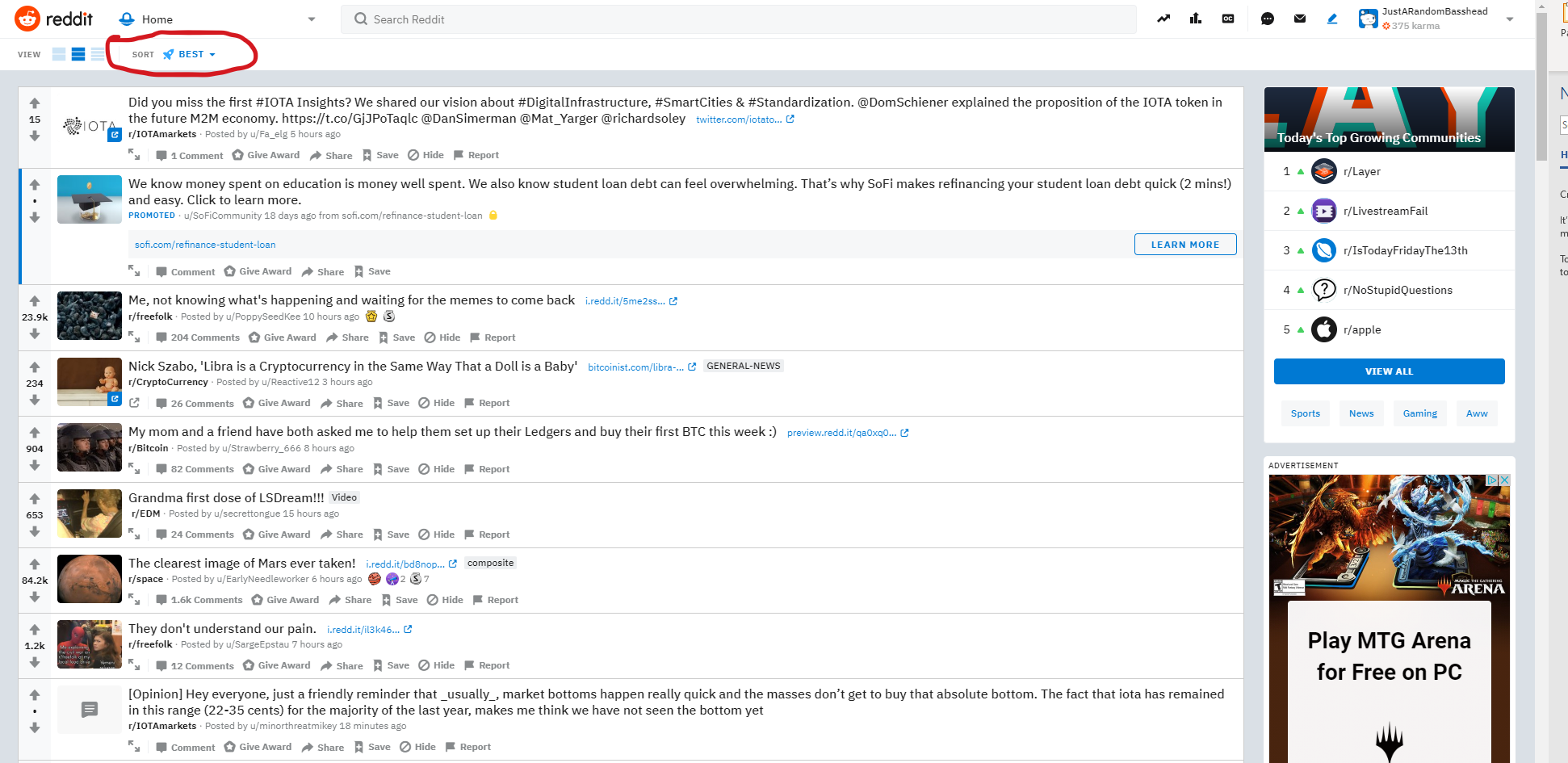This screenshot has width=1568, height=763.
Task: Expand the Ledgers and BTC post preview
Action: (134, 469)
